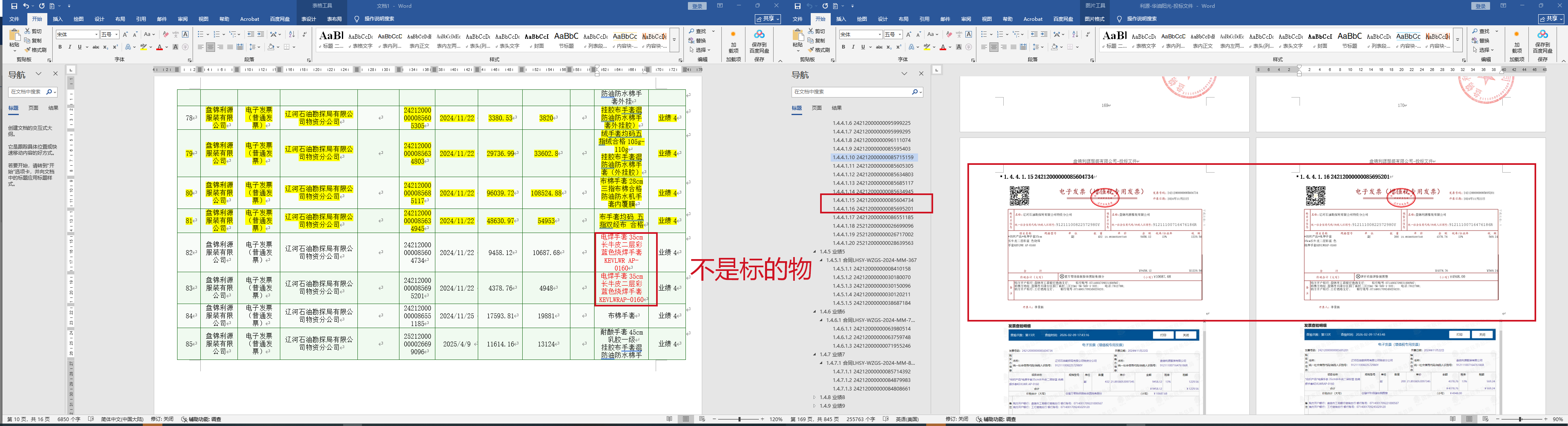Sort table contents in 文档1 ribbon
This screenshot has width=1568, height=426.
(x=292, y=35)
